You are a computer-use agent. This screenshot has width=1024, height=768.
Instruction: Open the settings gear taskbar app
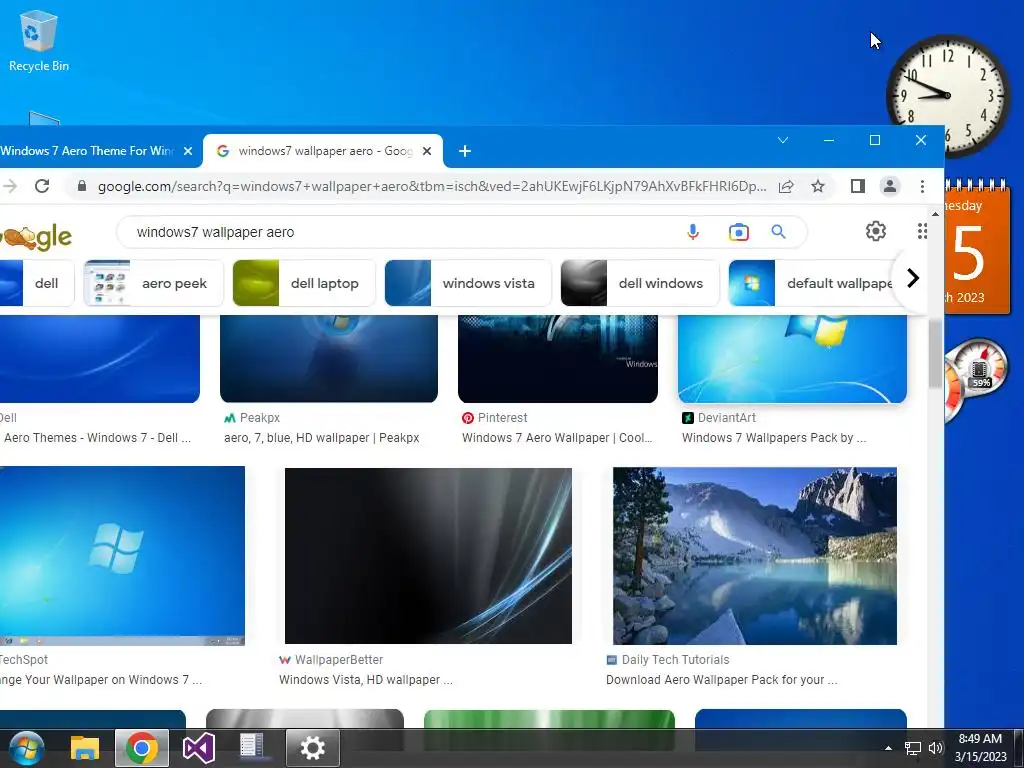pyautogui.click(x=312, y=748)
